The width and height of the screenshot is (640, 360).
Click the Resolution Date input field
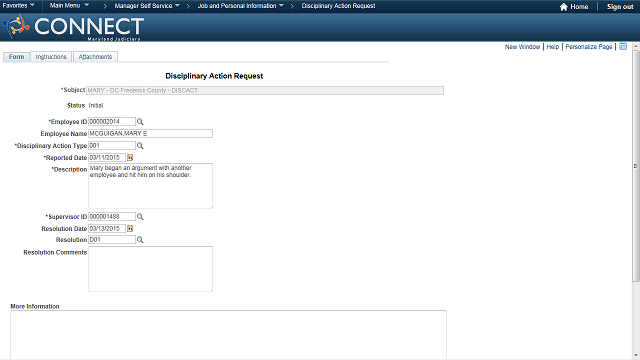(x=107, y=229)
